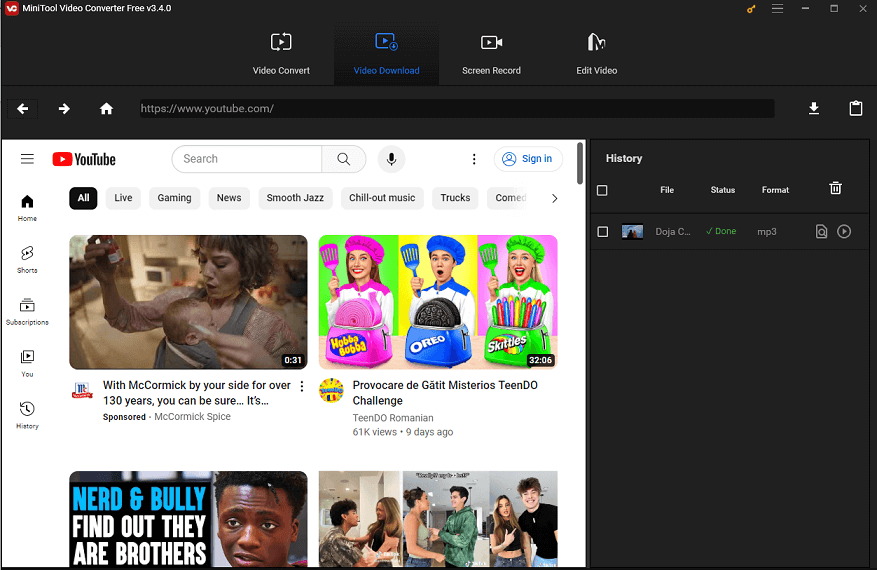Open more options for McCormick ad
This screenshot has height=570, width=877.
pyautogui.click(x=302, y=386)
